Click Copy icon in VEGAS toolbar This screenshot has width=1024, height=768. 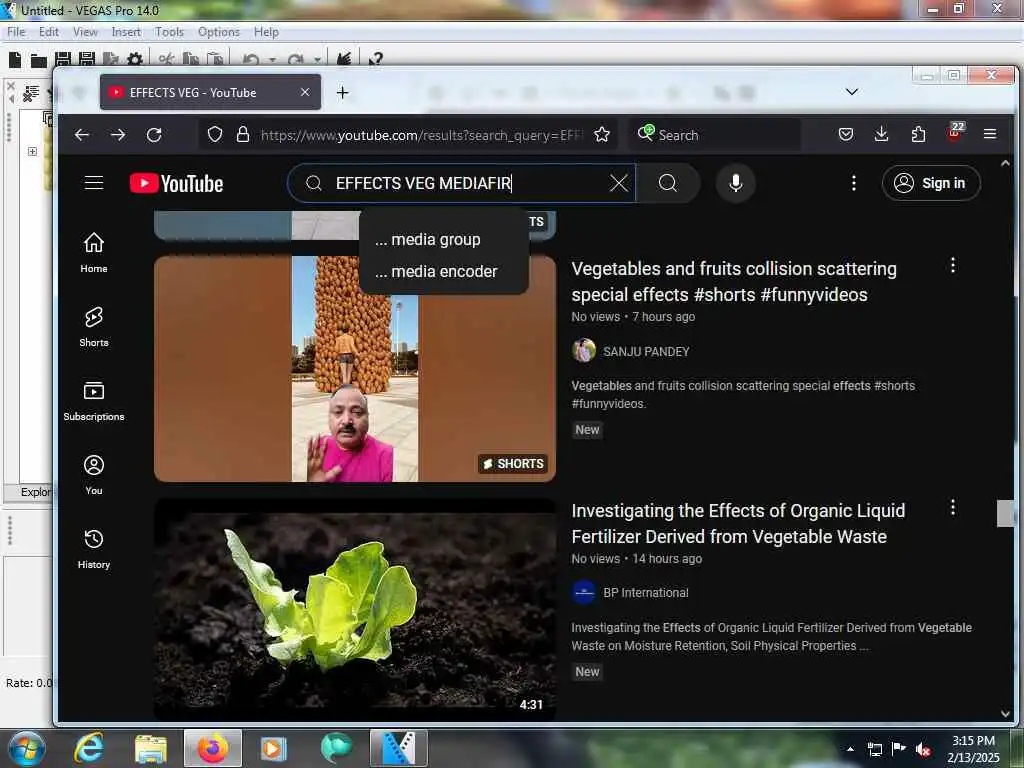tap(191, 60)
